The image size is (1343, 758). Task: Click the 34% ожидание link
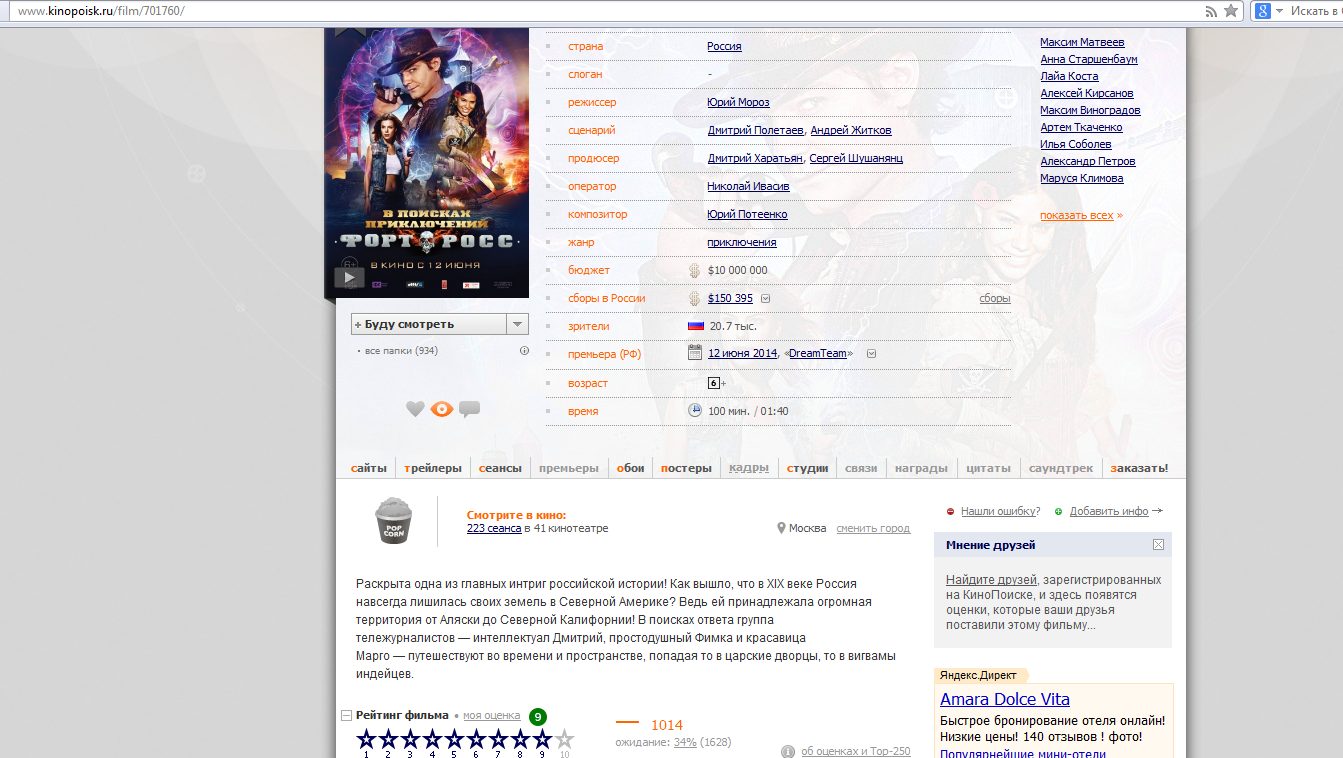click(x=685, y=742)
